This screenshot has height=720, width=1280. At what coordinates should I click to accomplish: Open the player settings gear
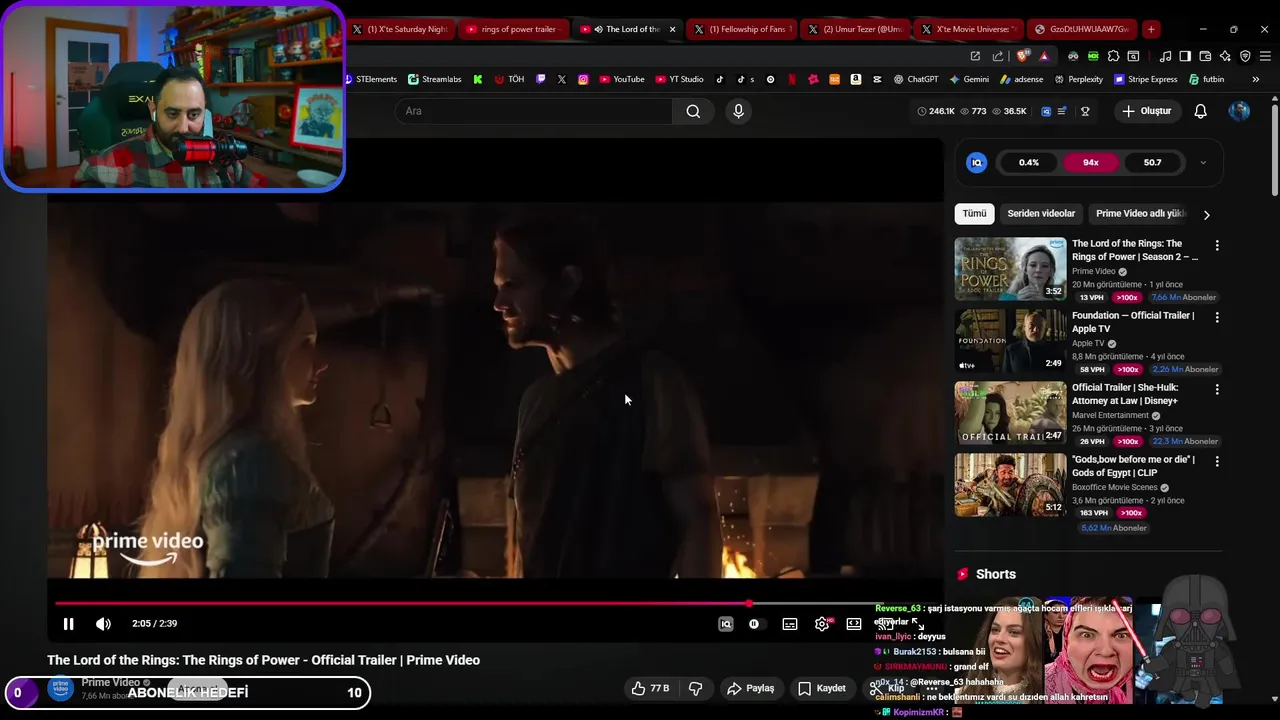[x=822, y=624]
